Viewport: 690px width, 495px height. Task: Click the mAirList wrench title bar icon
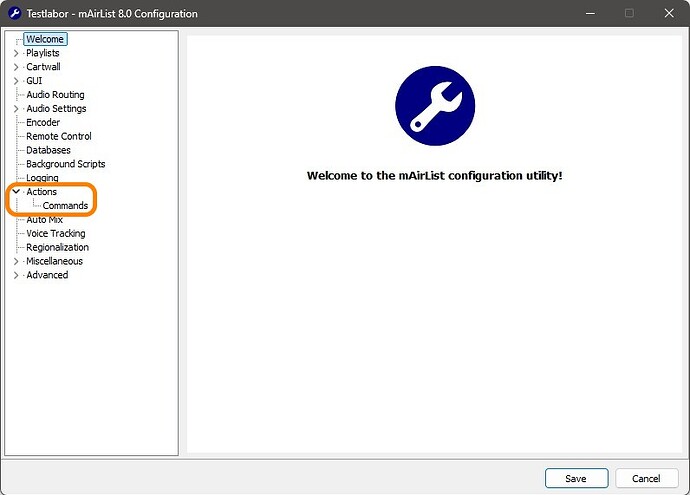click(15, 13)
